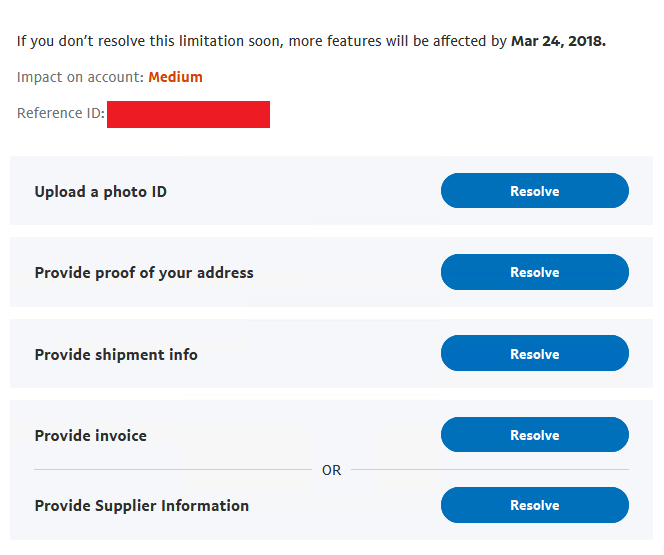Image resolution: width=664 pixels, height=555 pixels.
Task: Click the "OR" divider between invoice options
Action: [x=331, y=470]
